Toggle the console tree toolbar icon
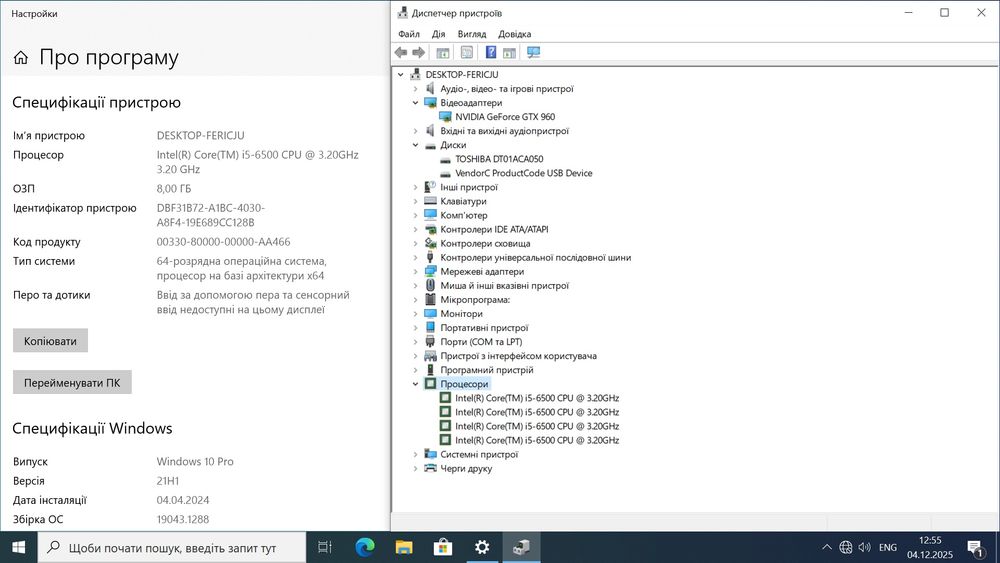Image resolution: width=1000 pixels, height=563 pixels. 443,52
